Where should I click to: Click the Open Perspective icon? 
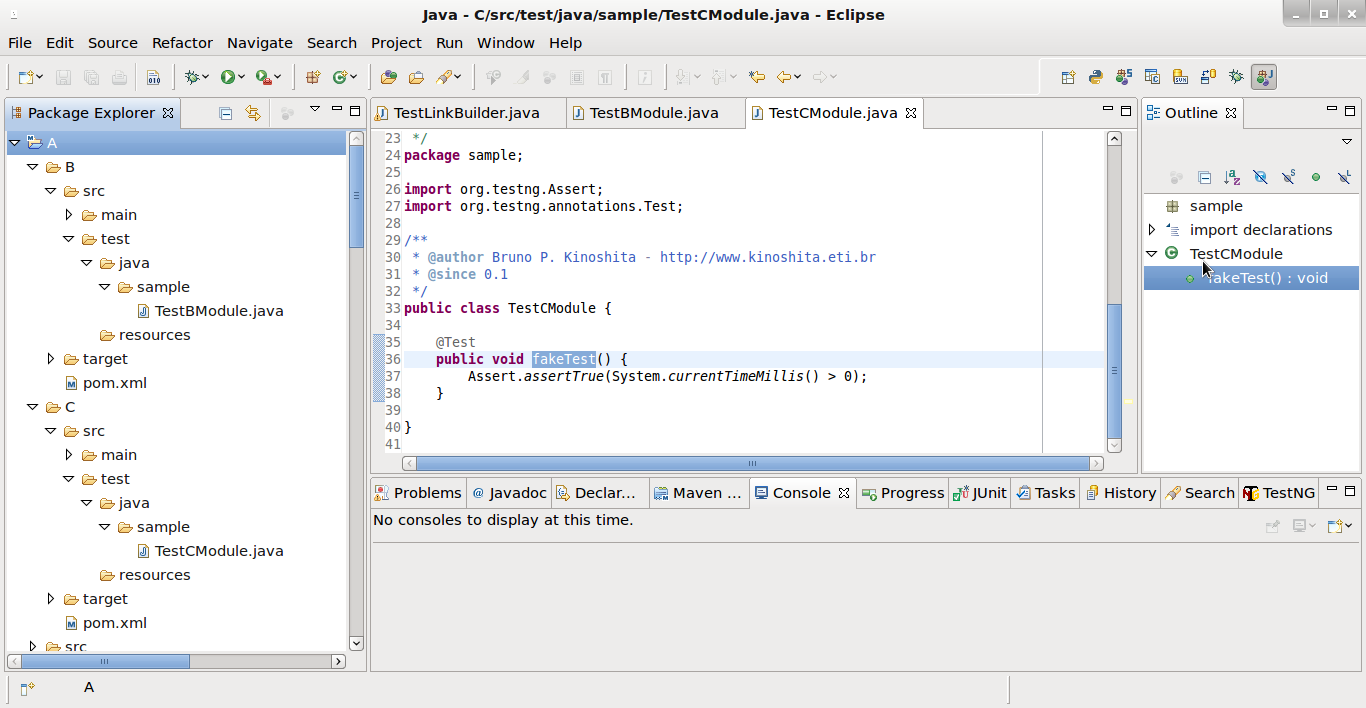click(1068, 77)
